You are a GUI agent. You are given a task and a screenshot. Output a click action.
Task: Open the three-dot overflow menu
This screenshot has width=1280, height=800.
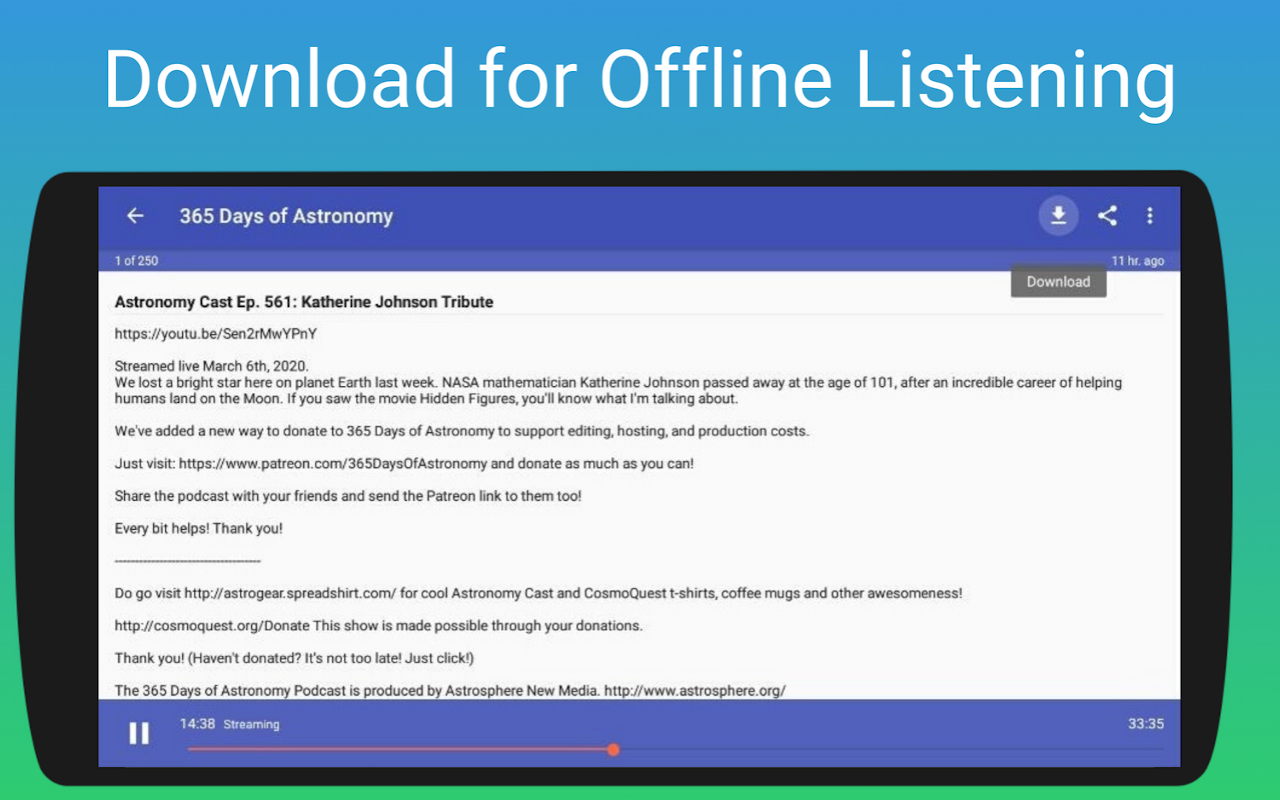click(x=1150, y=215)
